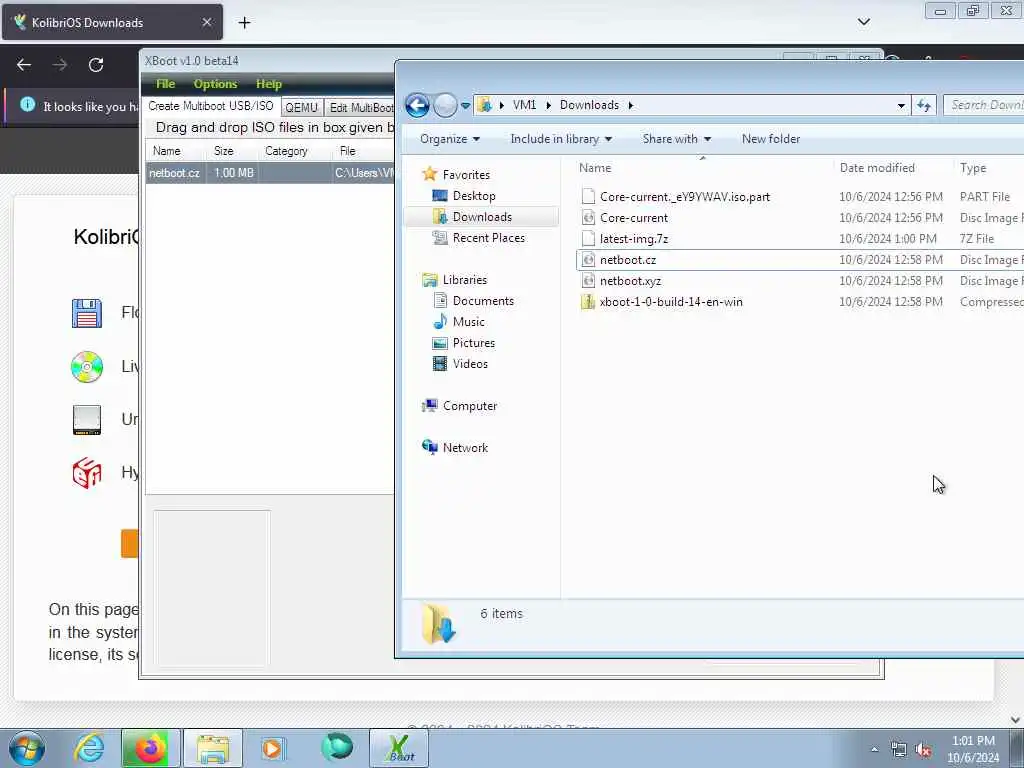This screenshot has width=1024, height=768.
Task: Open the Organize menu
Action: [x=449, y=139]
